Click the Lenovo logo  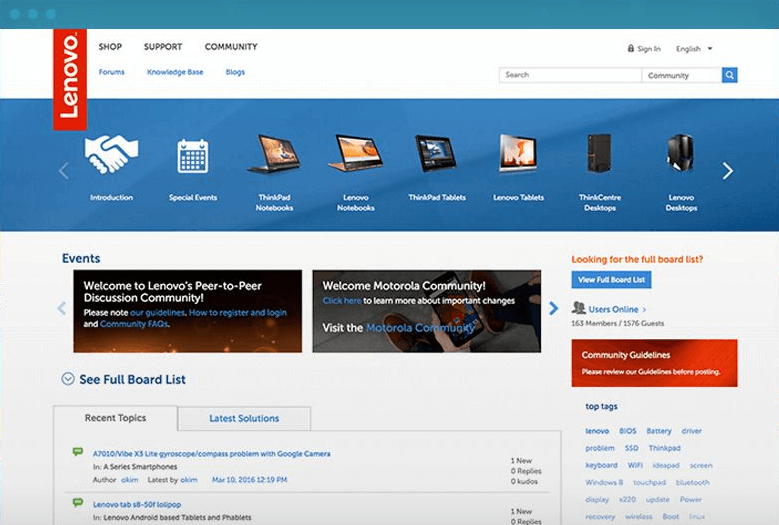pyautogui.click(x=70, y=79)
